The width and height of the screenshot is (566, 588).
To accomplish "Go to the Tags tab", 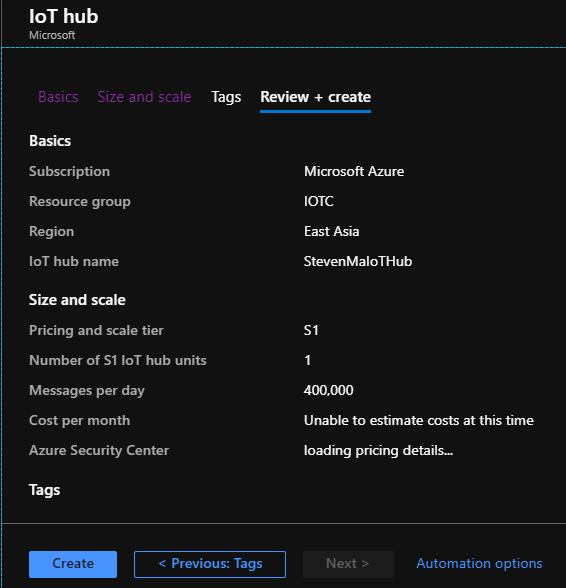I will [x=226, y=97].
